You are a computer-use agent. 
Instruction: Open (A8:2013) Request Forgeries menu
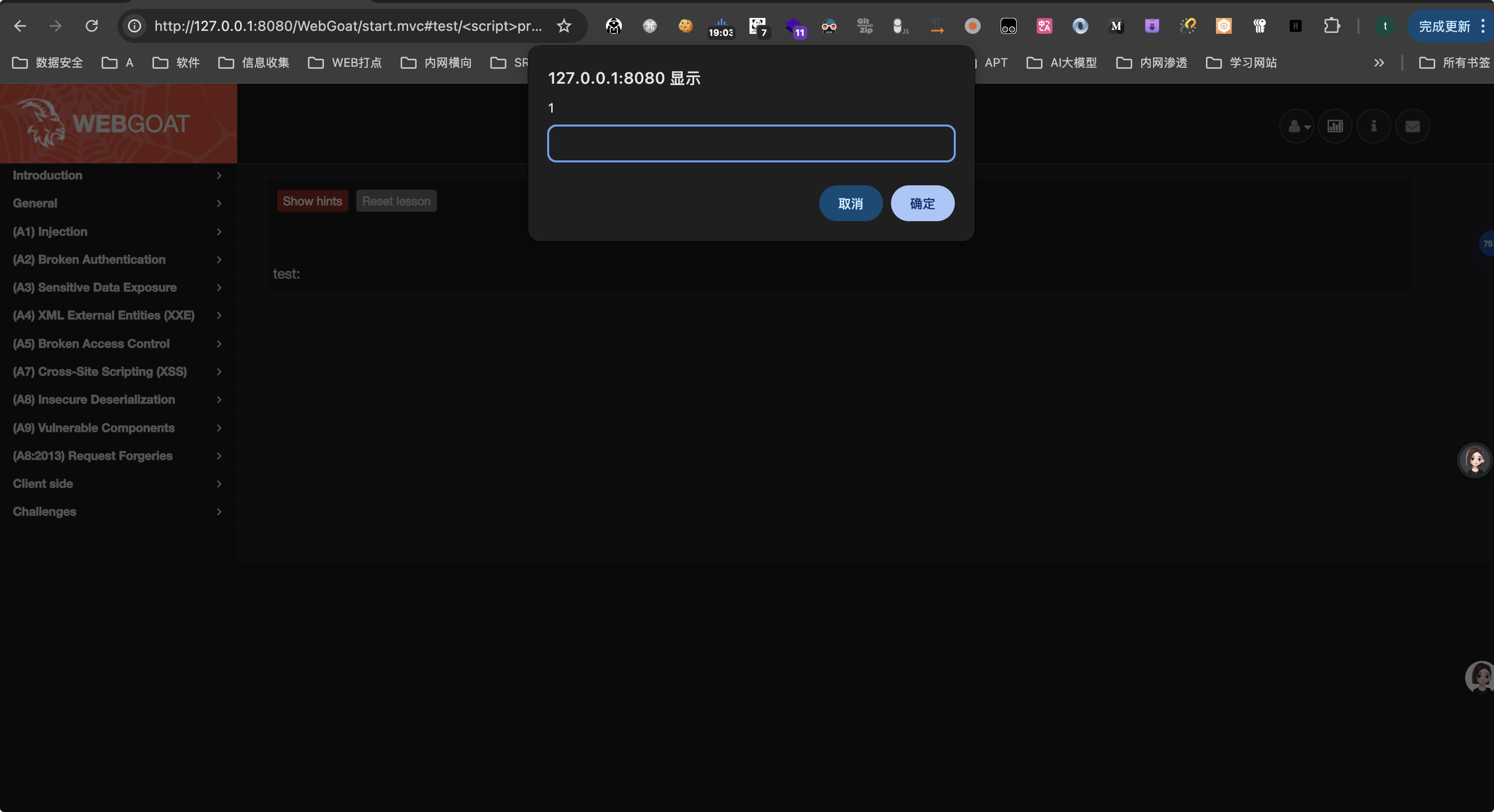coord(118,455)
